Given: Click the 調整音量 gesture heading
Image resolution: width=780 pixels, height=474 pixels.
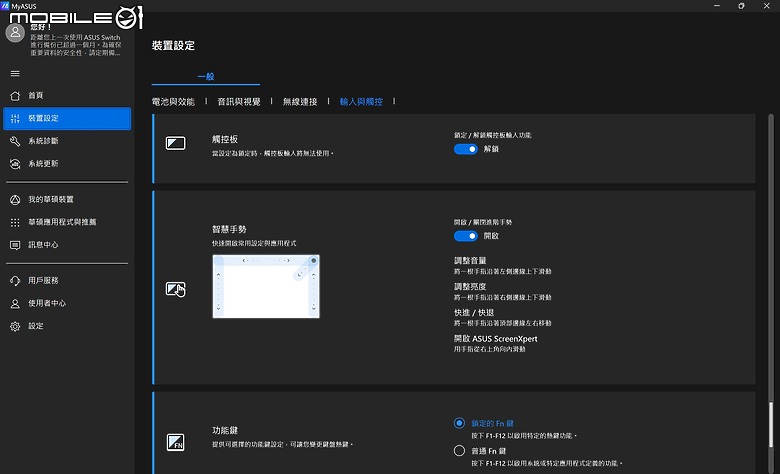Looking at the screenshot, I should (x=470, y=261).
